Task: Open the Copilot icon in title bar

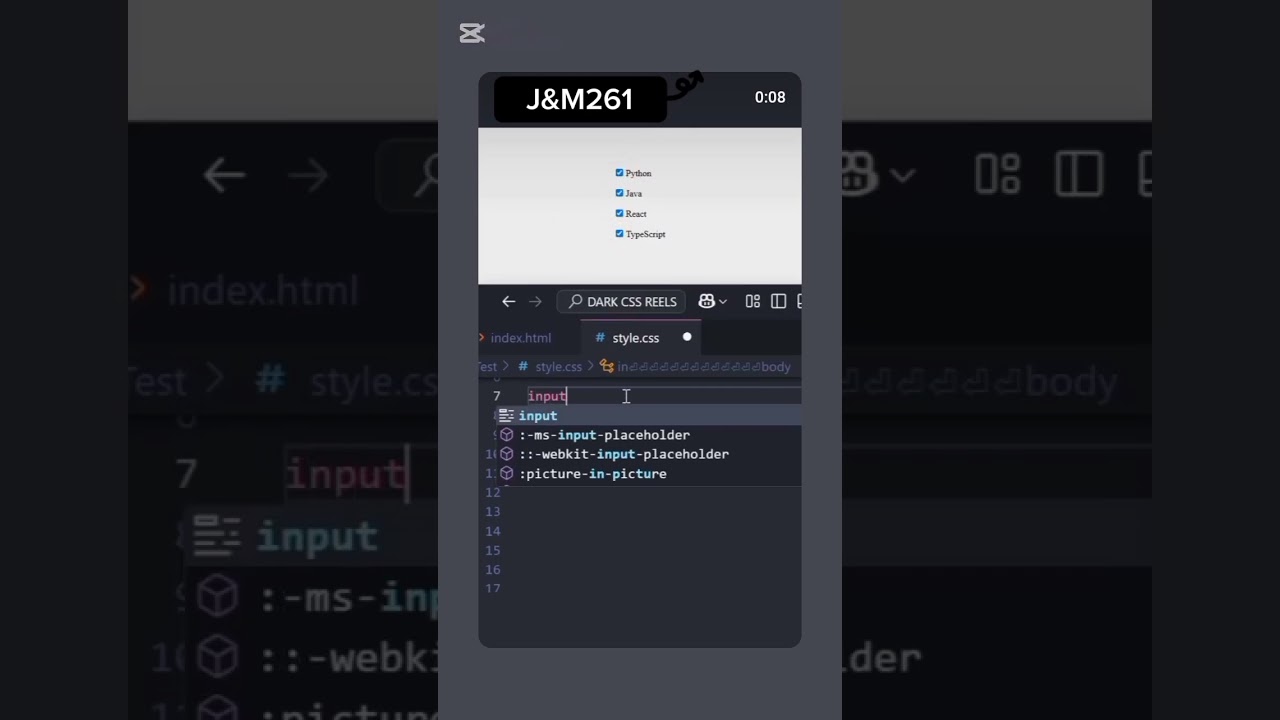Action: 707,301
